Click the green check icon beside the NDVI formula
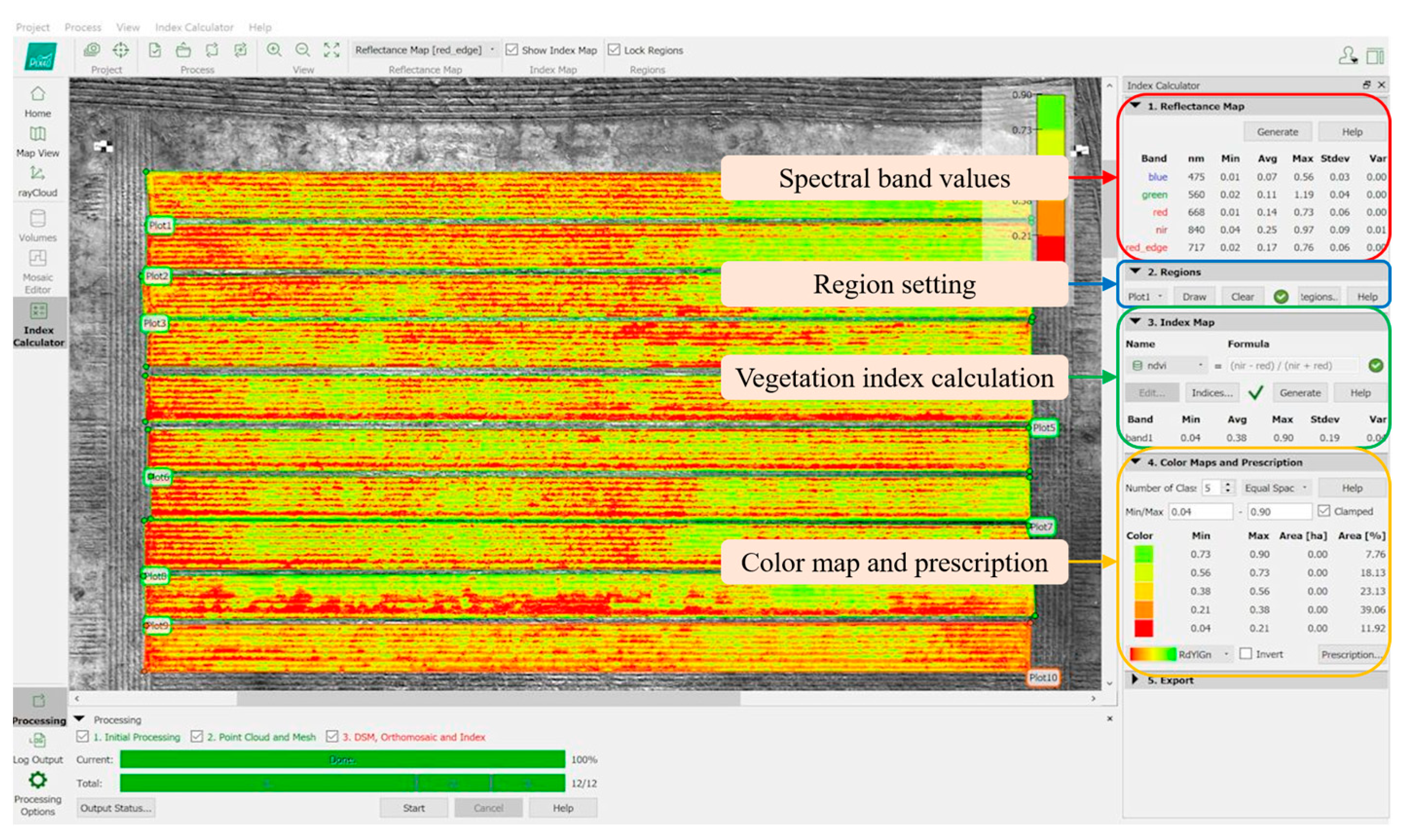Viewport: 1405px width, 840px height. tap(1376, 365)
